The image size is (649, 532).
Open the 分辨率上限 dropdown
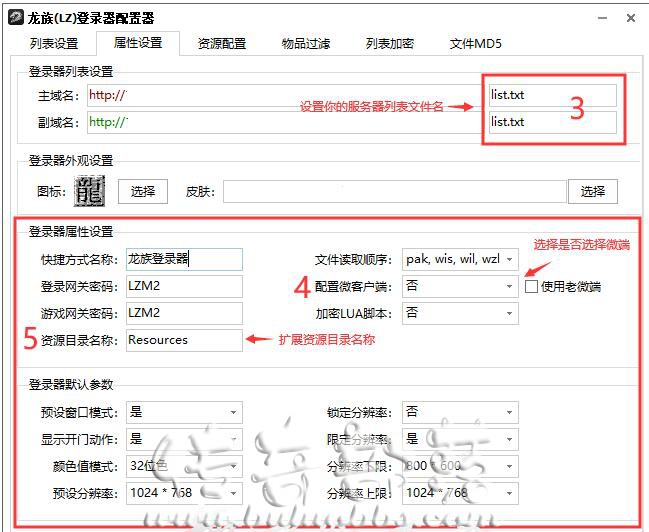pos(460,493)
